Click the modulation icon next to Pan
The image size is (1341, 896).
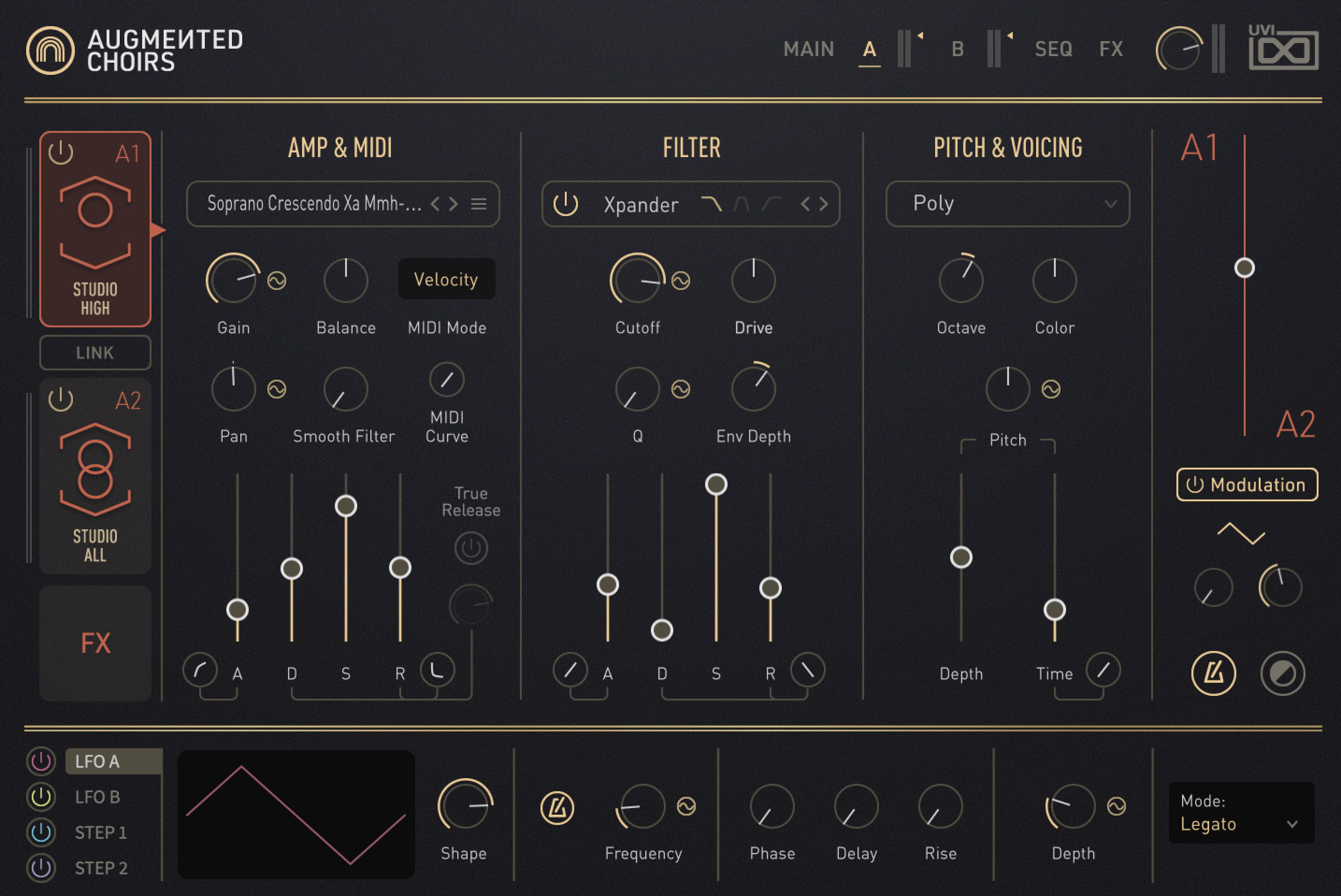277,389
